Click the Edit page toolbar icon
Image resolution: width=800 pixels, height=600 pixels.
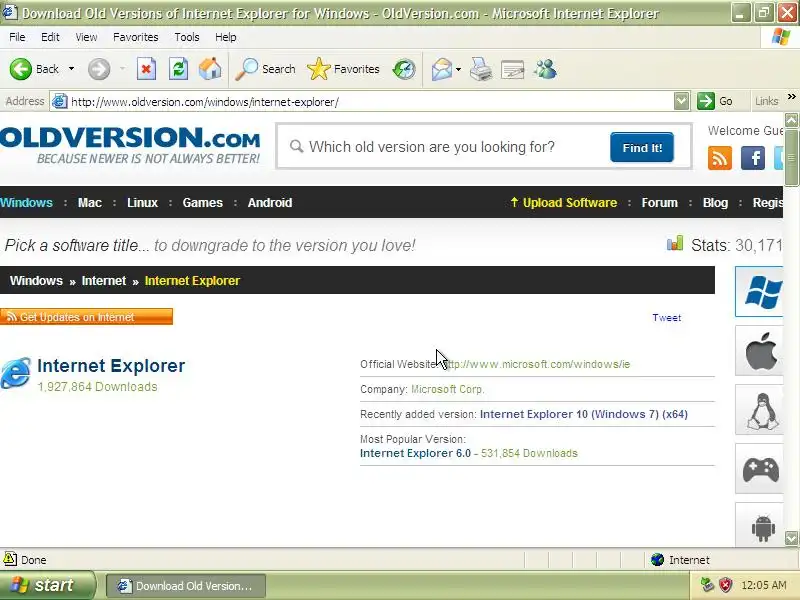pos(513,69)
